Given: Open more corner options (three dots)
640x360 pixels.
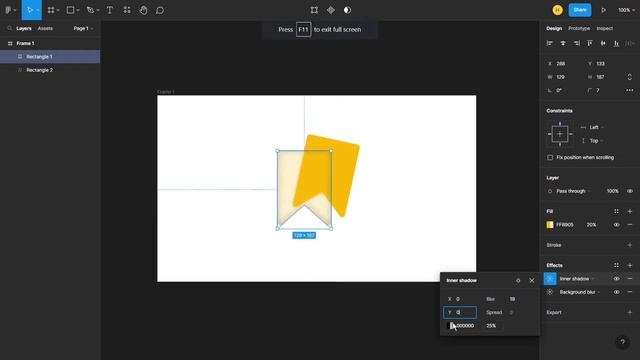Looking at the screenshot, I should (630, 90).
